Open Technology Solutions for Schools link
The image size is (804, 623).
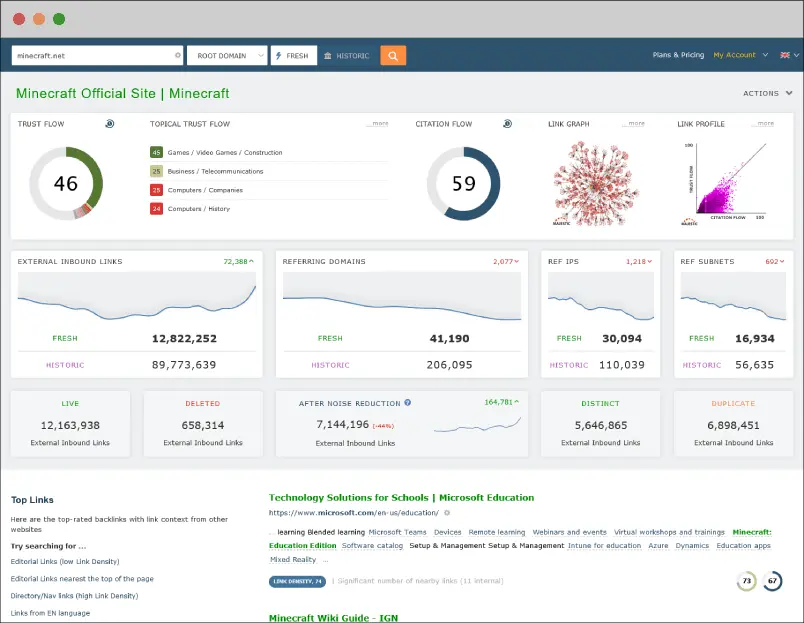(x=401, y=497)
